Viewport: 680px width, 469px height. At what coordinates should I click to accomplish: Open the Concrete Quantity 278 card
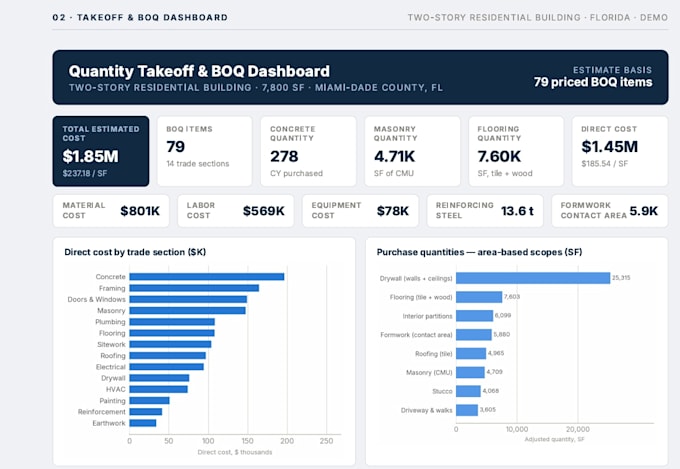pyautogui.click(x=308, y=151)
